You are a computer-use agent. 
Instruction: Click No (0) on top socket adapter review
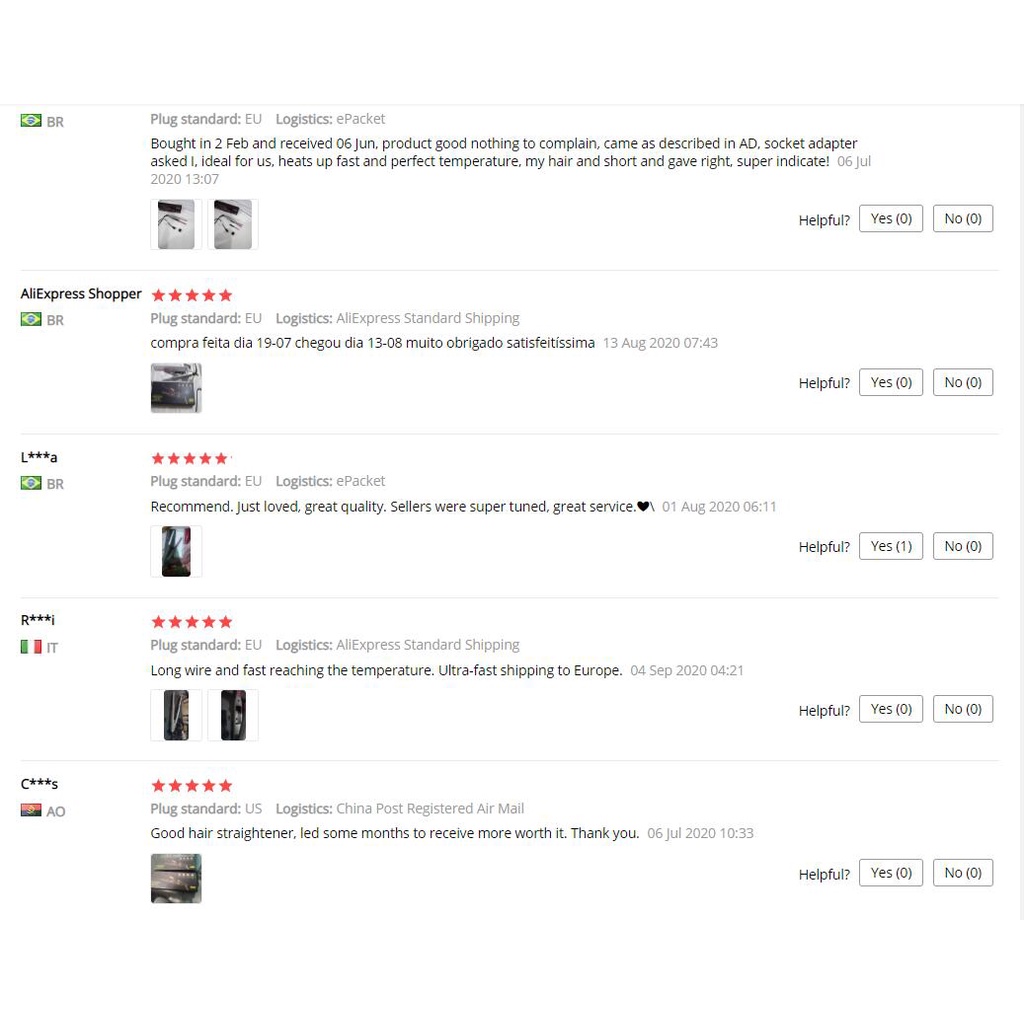(x=963, y=218)
